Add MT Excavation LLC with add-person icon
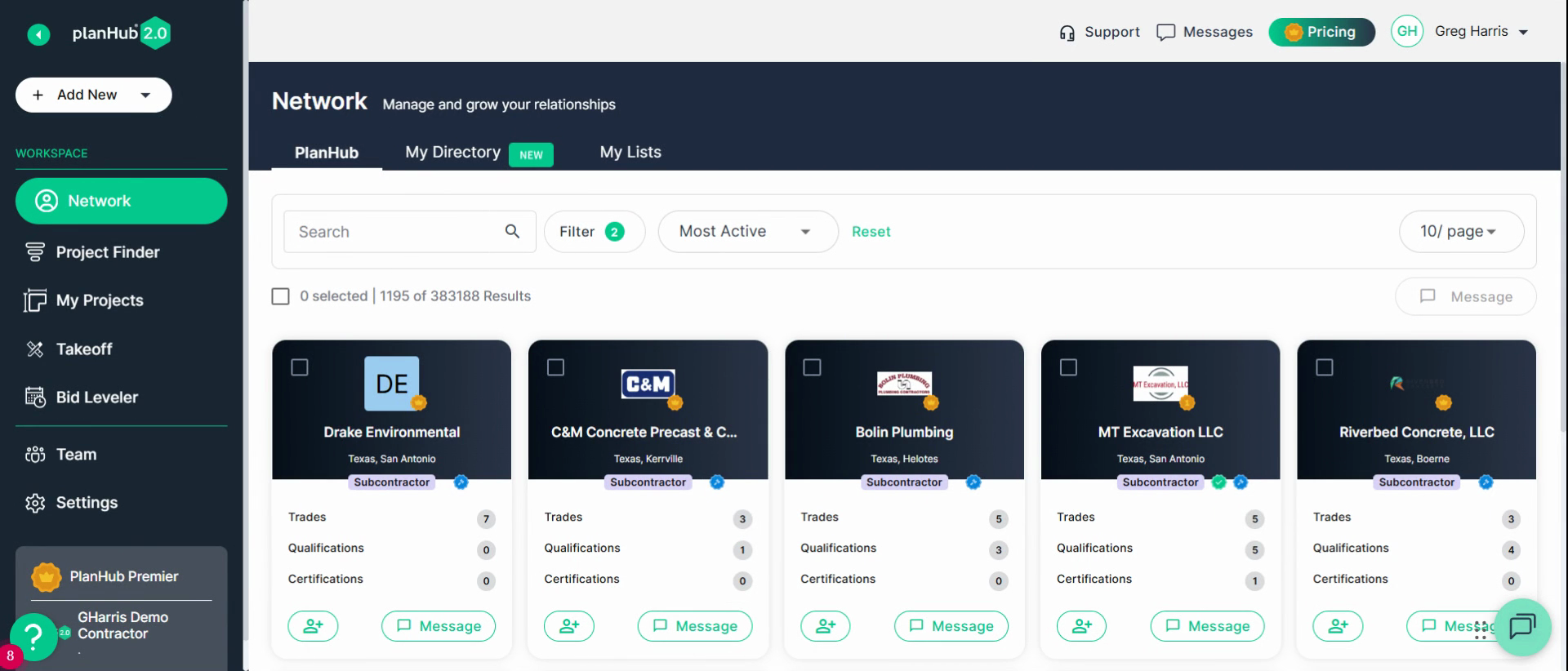1568x671 pixels. point(1082,626)
